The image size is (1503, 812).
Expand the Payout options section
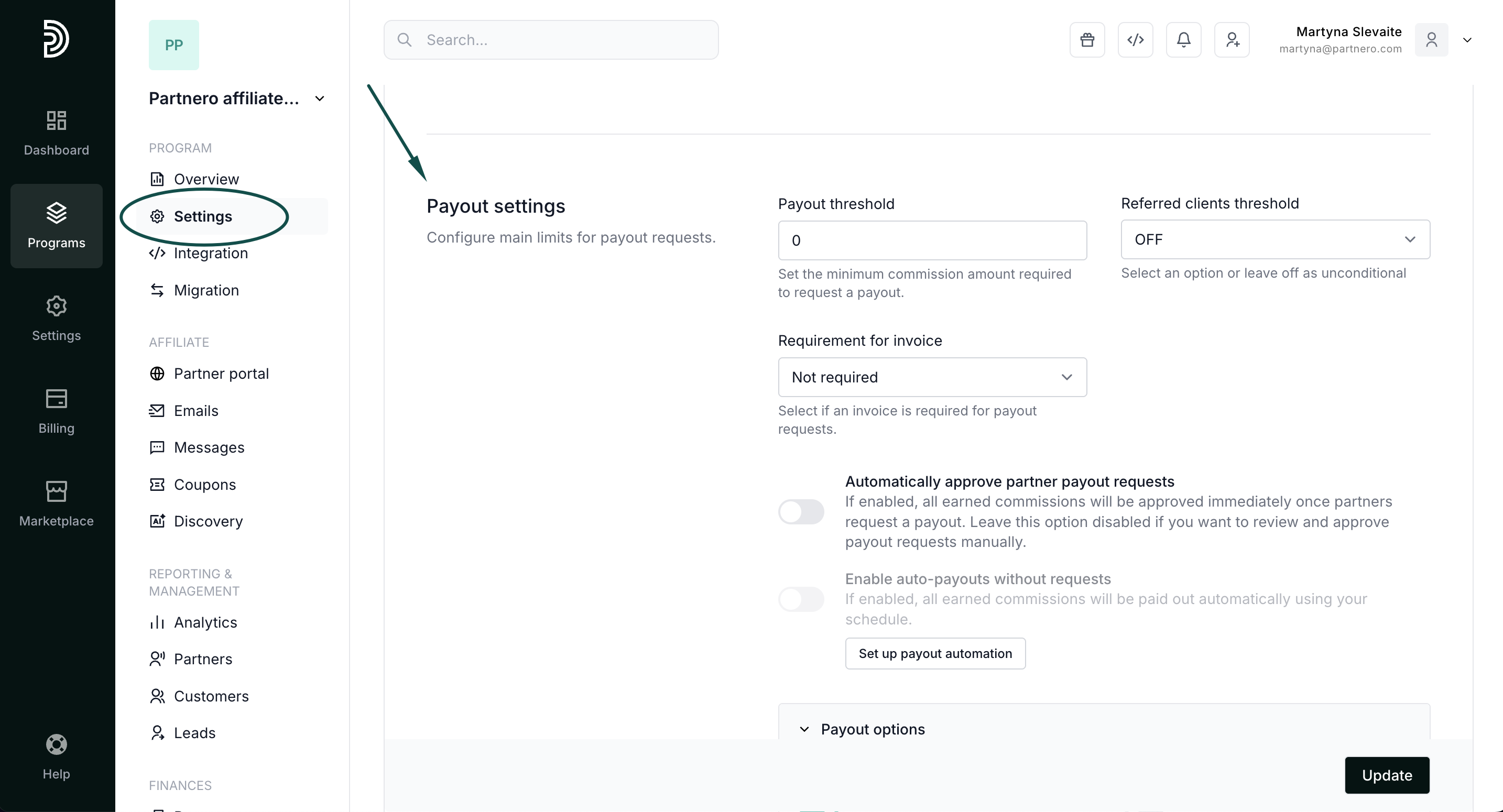pyautogui.click(x=872, y=729)
